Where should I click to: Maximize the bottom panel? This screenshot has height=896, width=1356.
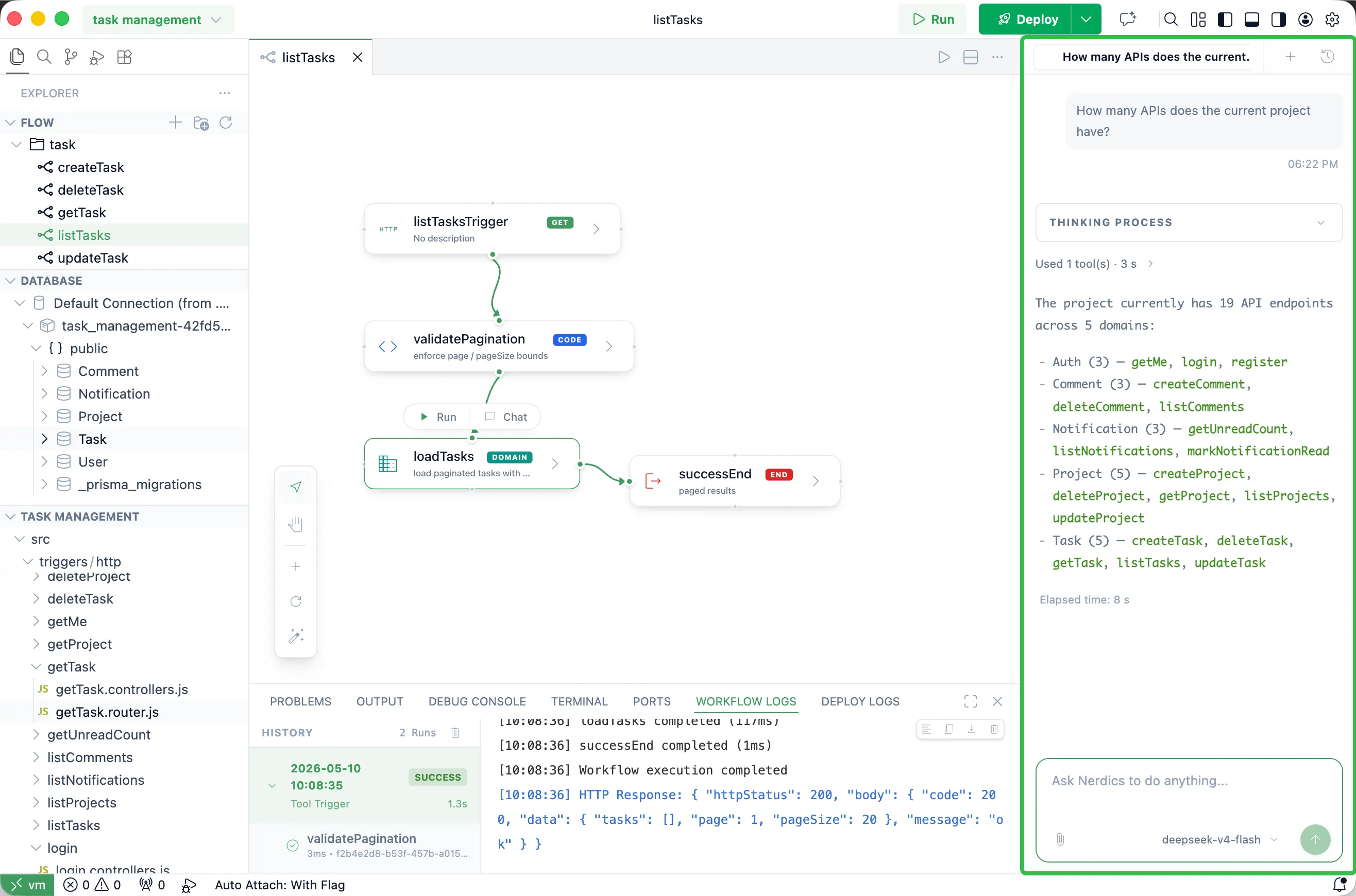tap(971, 701)
